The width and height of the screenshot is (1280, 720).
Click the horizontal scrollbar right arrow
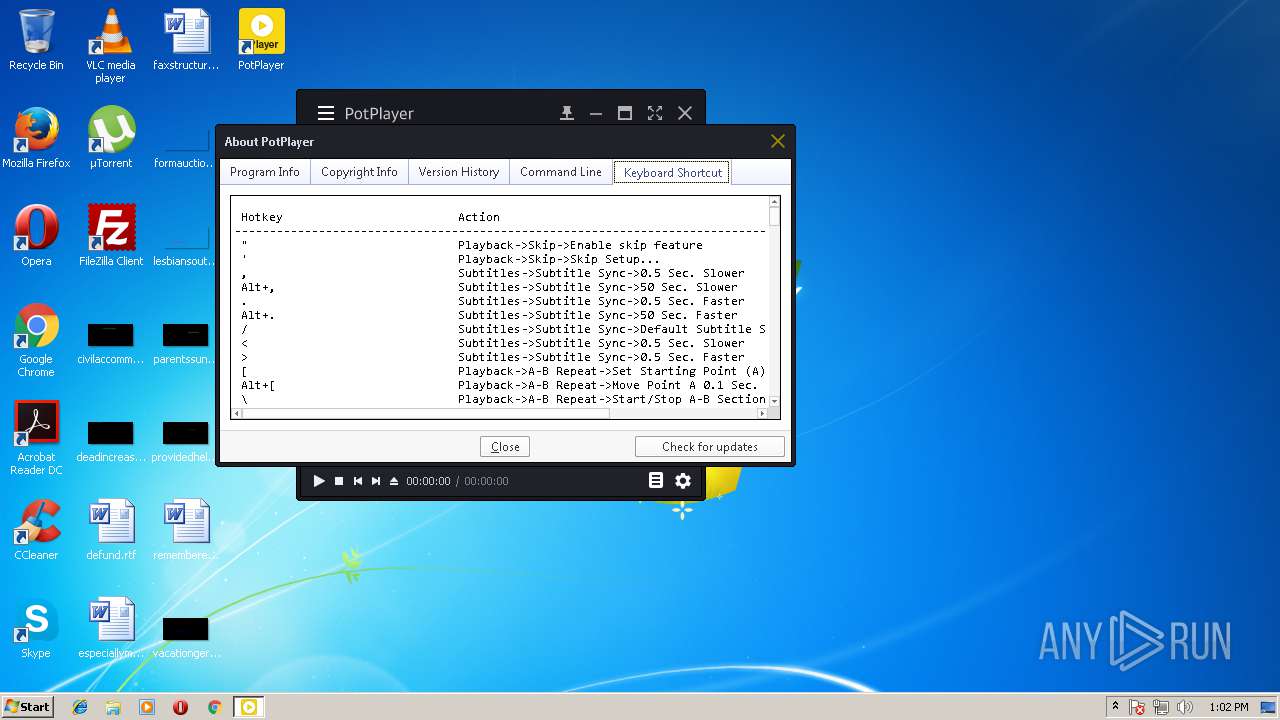pos(762,413)
